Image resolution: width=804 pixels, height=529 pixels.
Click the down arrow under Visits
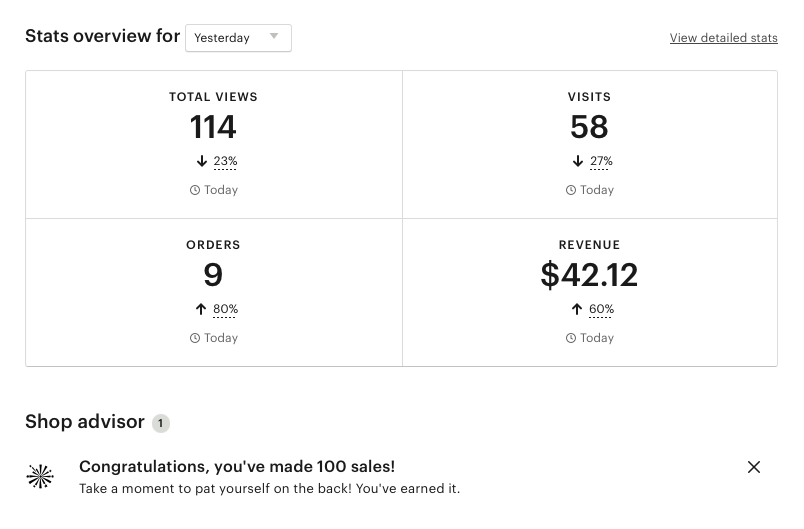[x=577, y=161]
